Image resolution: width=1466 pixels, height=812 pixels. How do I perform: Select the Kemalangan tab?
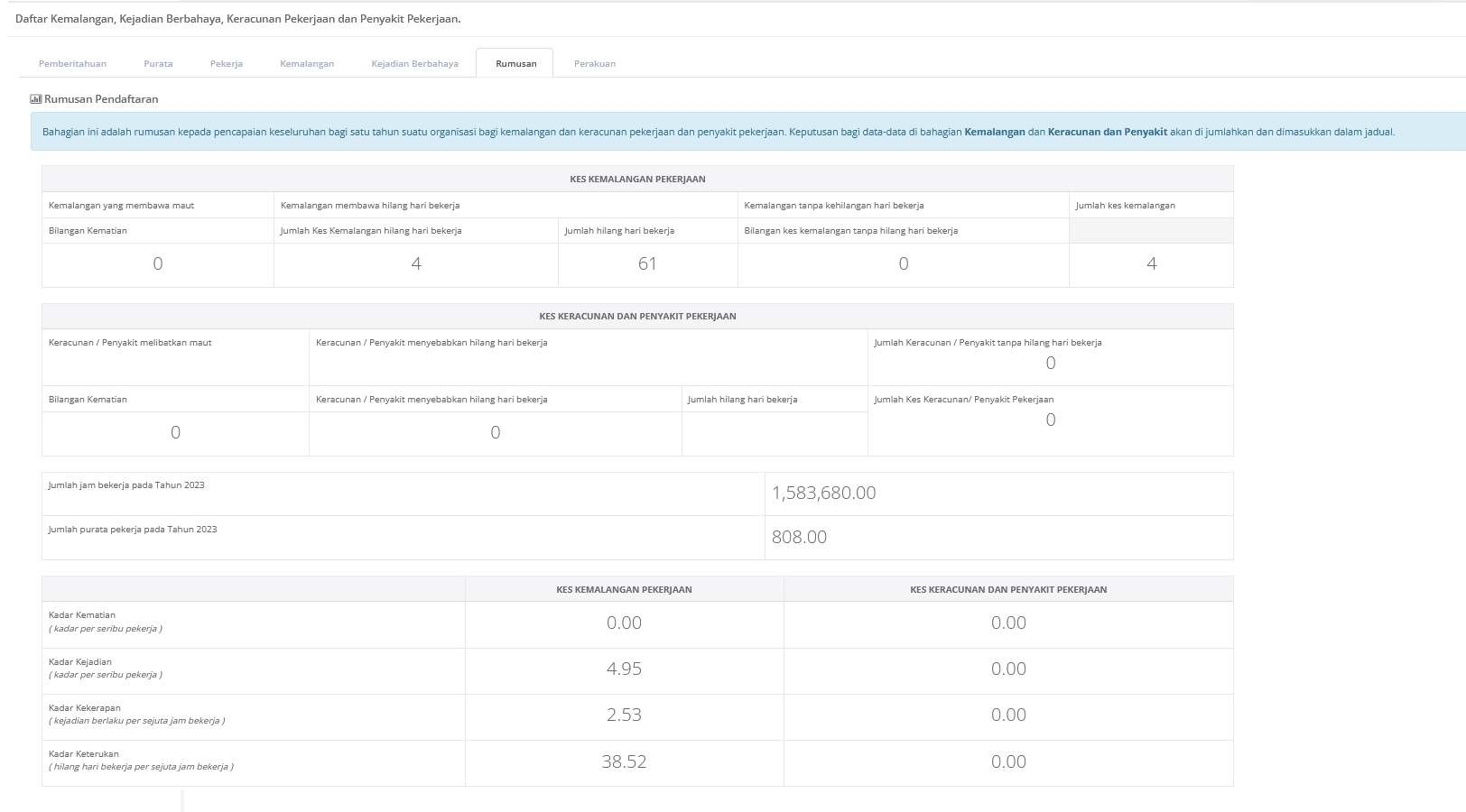[307, 64]
